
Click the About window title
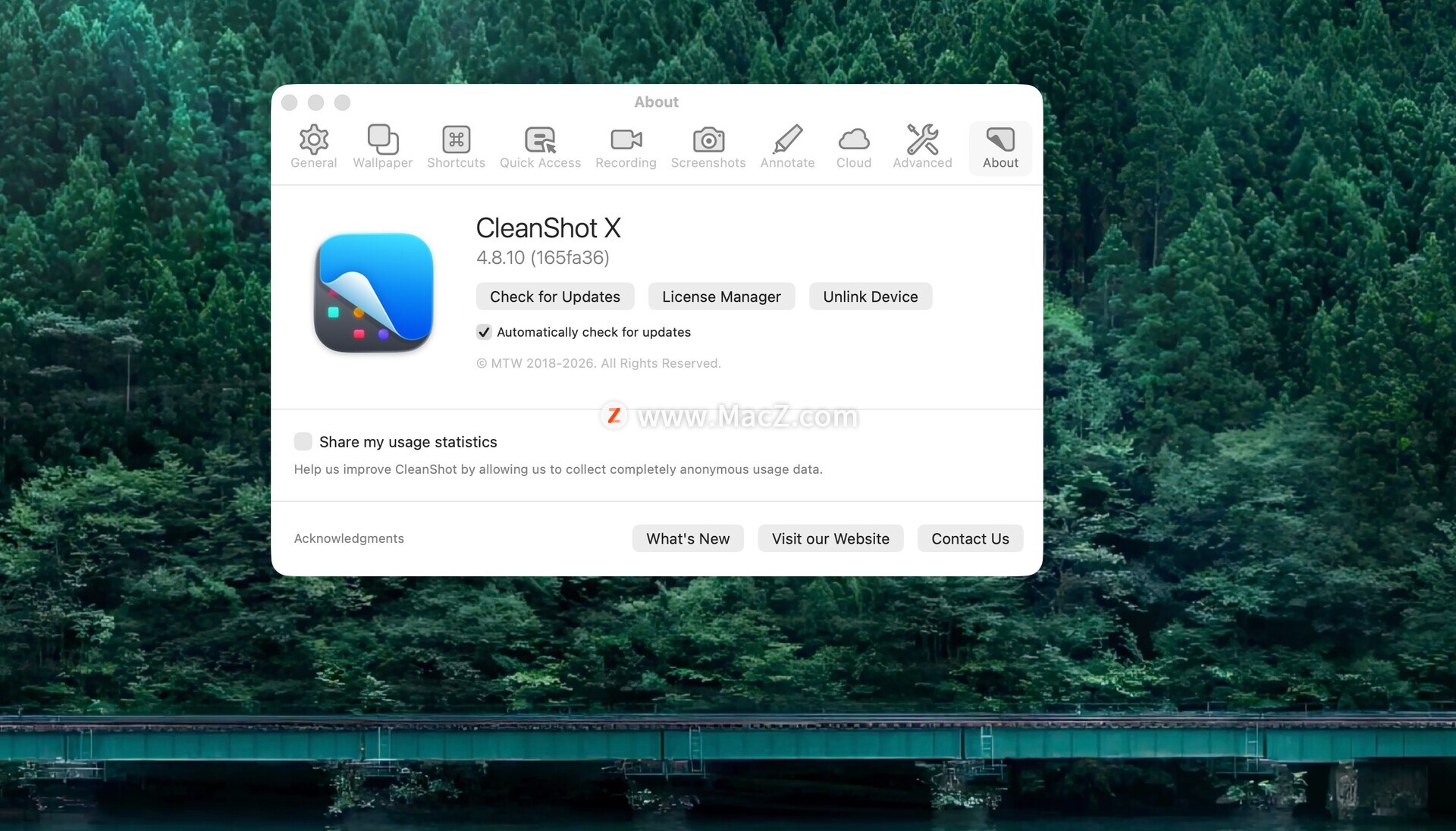coord(656,102)
